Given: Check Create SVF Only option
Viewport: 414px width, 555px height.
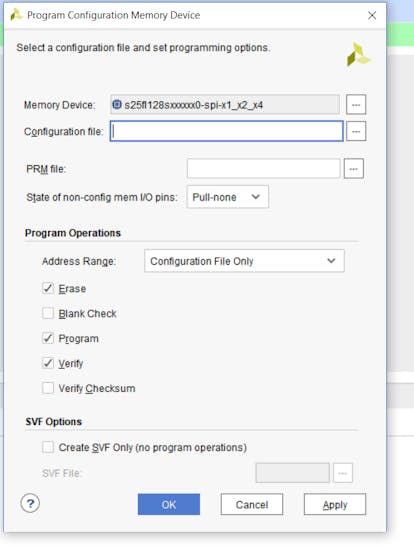Looking at the screenshot, I should [48, 447].
